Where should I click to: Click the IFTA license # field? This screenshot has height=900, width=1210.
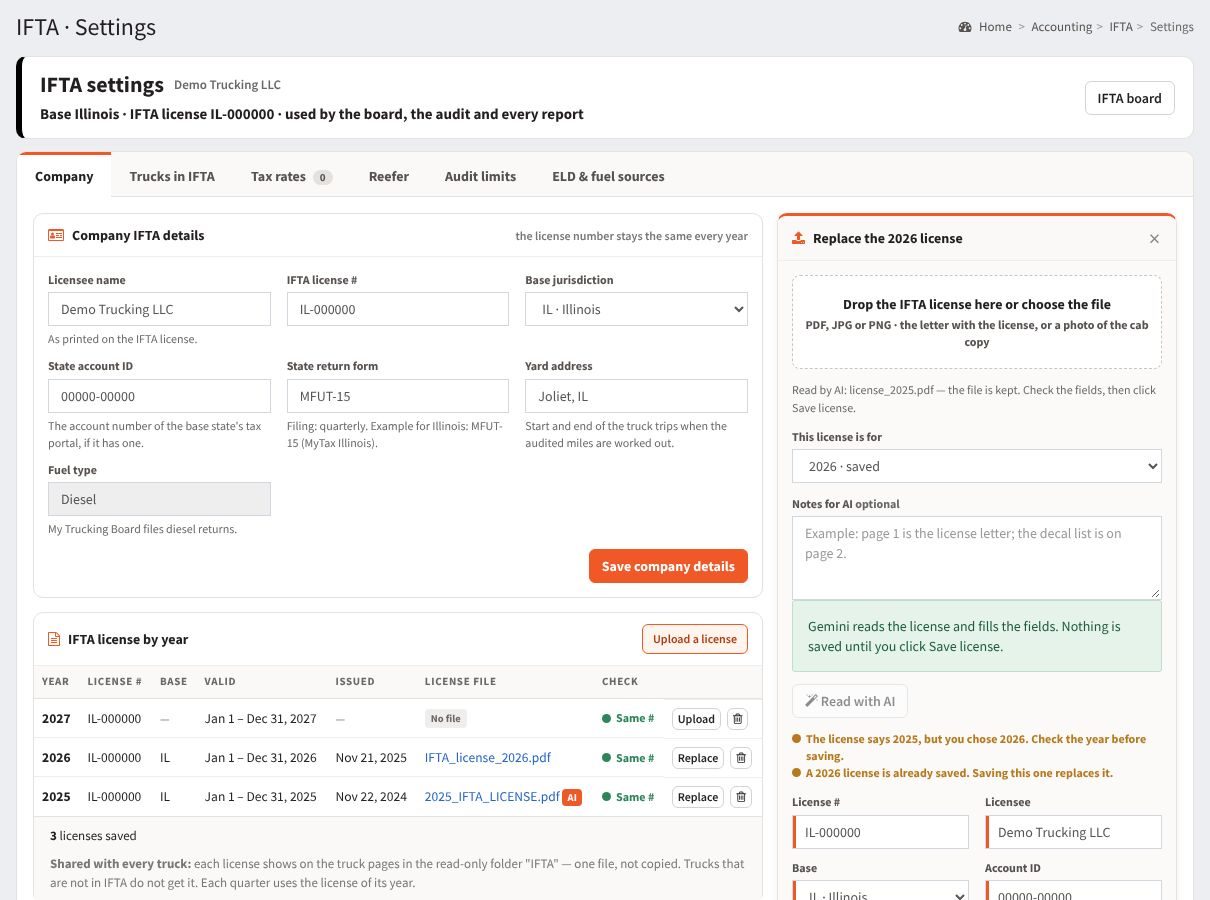tap(398, 309)
